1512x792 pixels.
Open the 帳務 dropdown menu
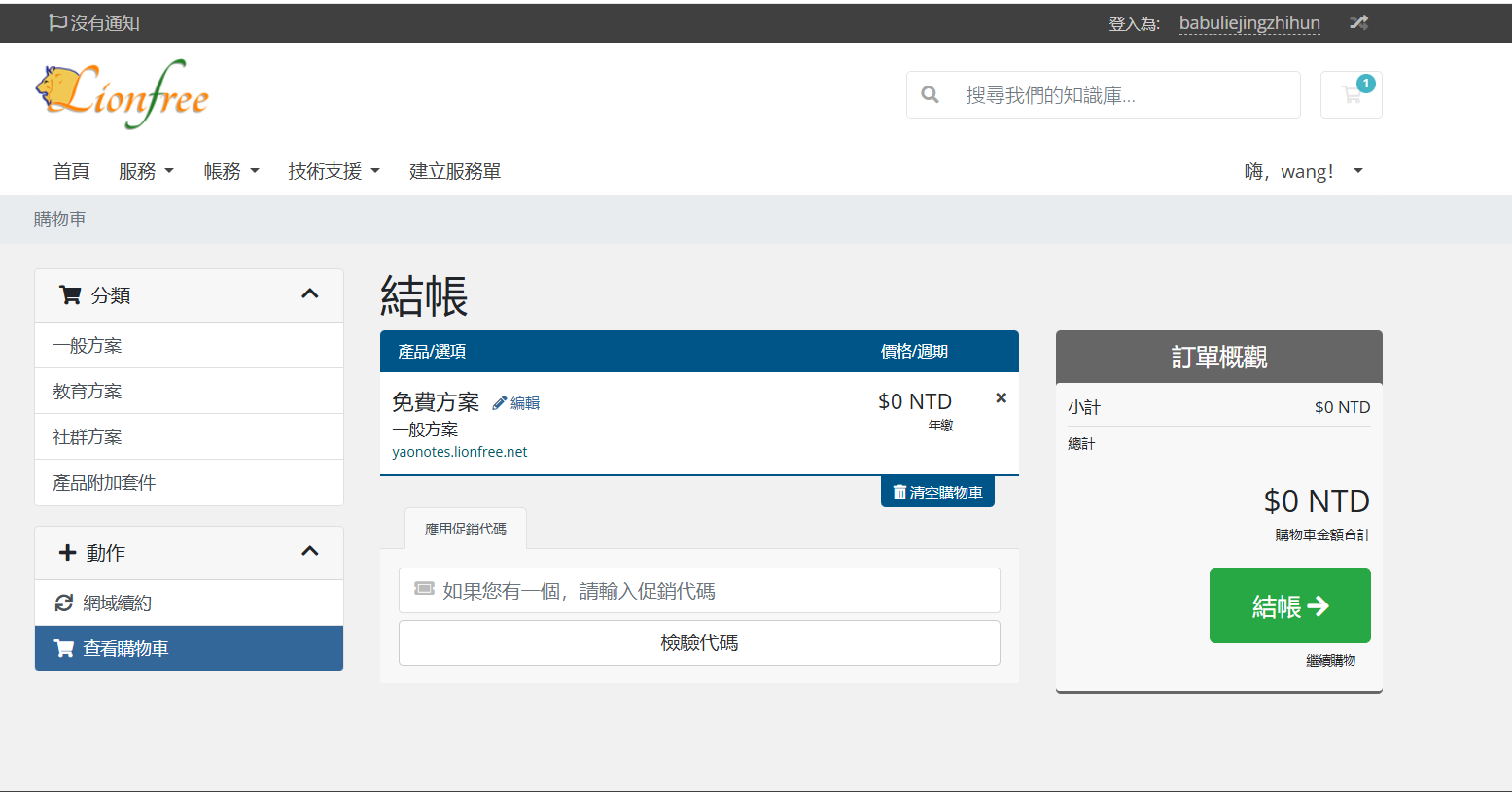pos(231,171)
